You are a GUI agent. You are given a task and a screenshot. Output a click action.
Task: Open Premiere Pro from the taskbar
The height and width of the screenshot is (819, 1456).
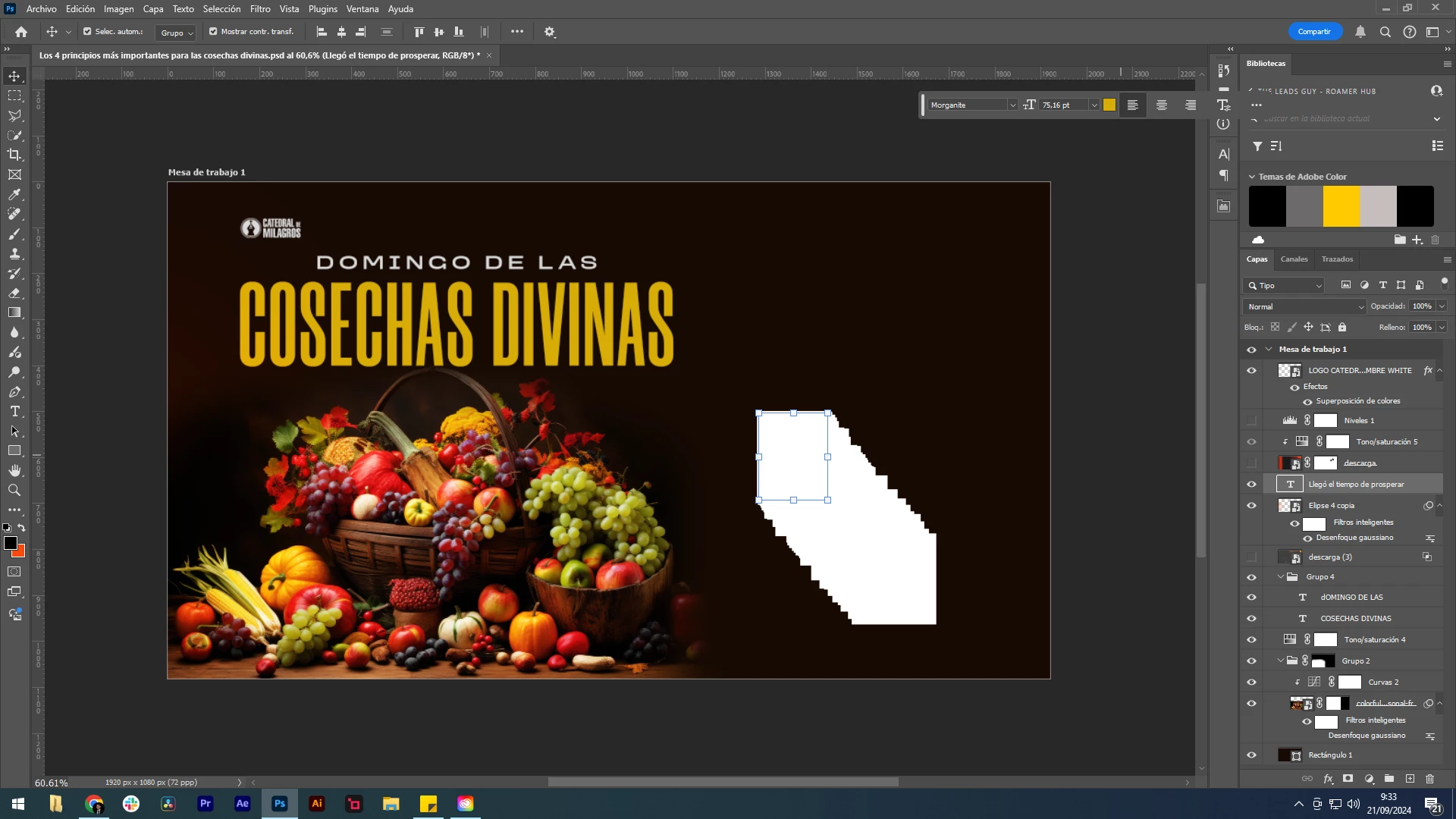point(205,804)
